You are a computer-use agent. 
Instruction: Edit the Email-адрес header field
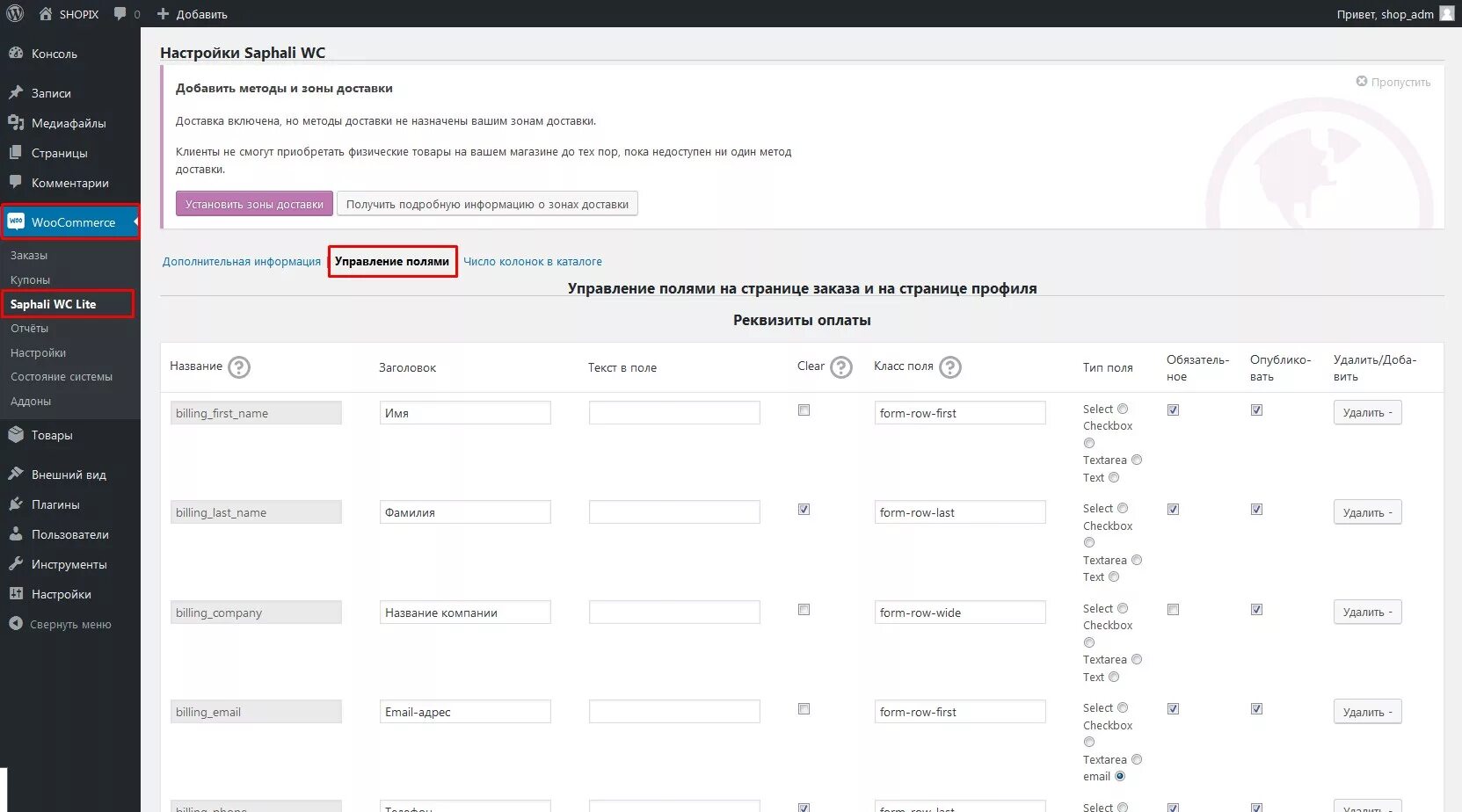(x=465, y=711)
